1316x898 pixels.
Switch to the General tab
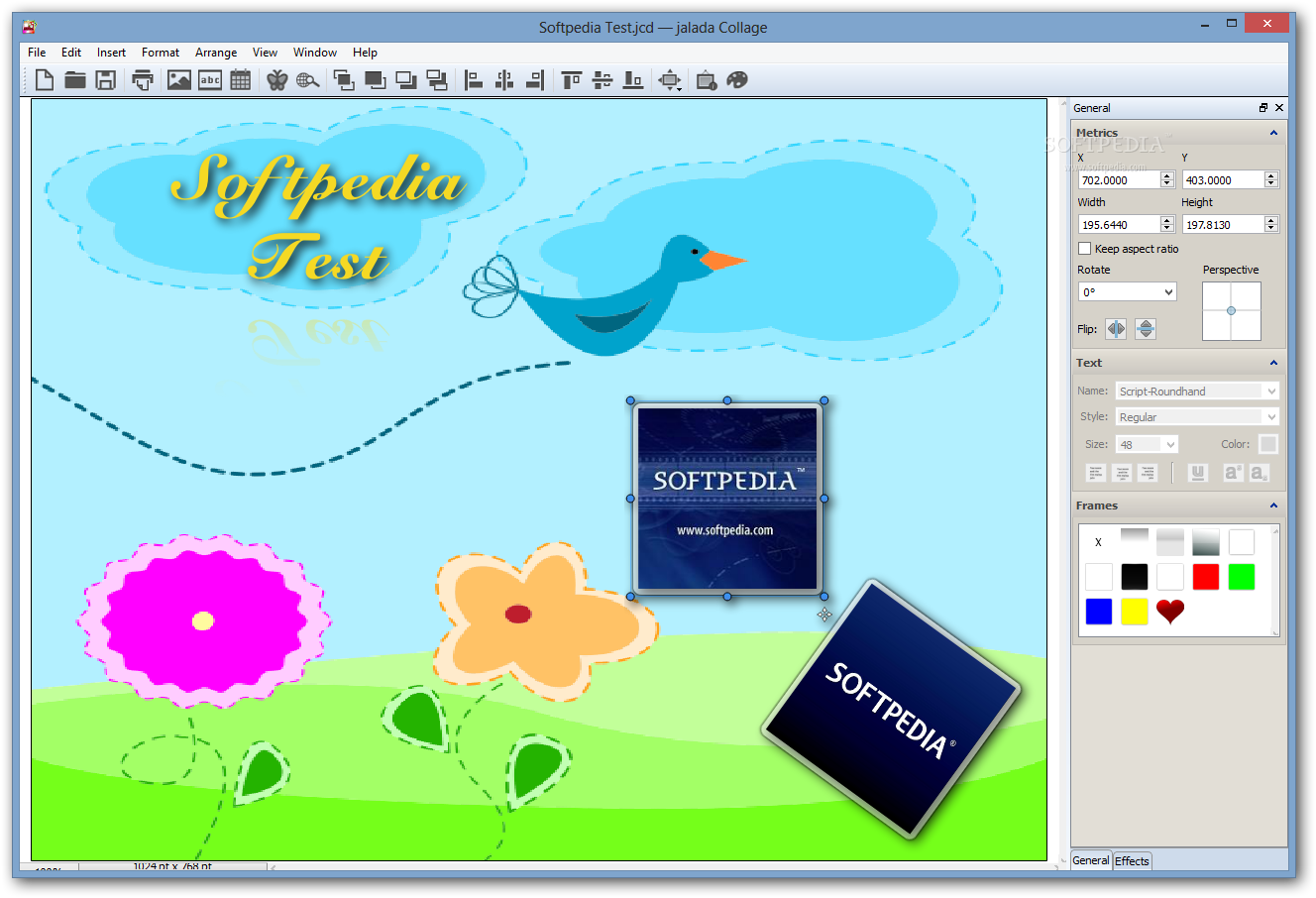click(1091, 860)
